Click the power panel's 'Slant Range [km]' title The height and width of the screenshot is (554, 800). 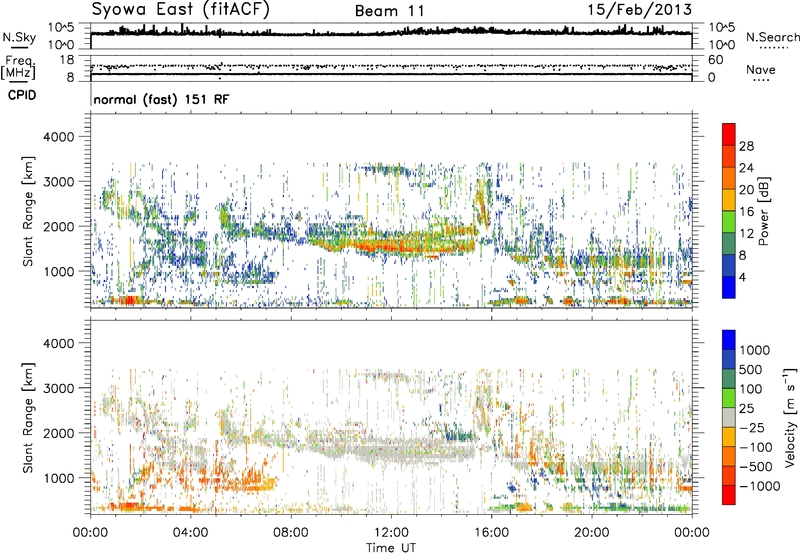coord(28,211)
